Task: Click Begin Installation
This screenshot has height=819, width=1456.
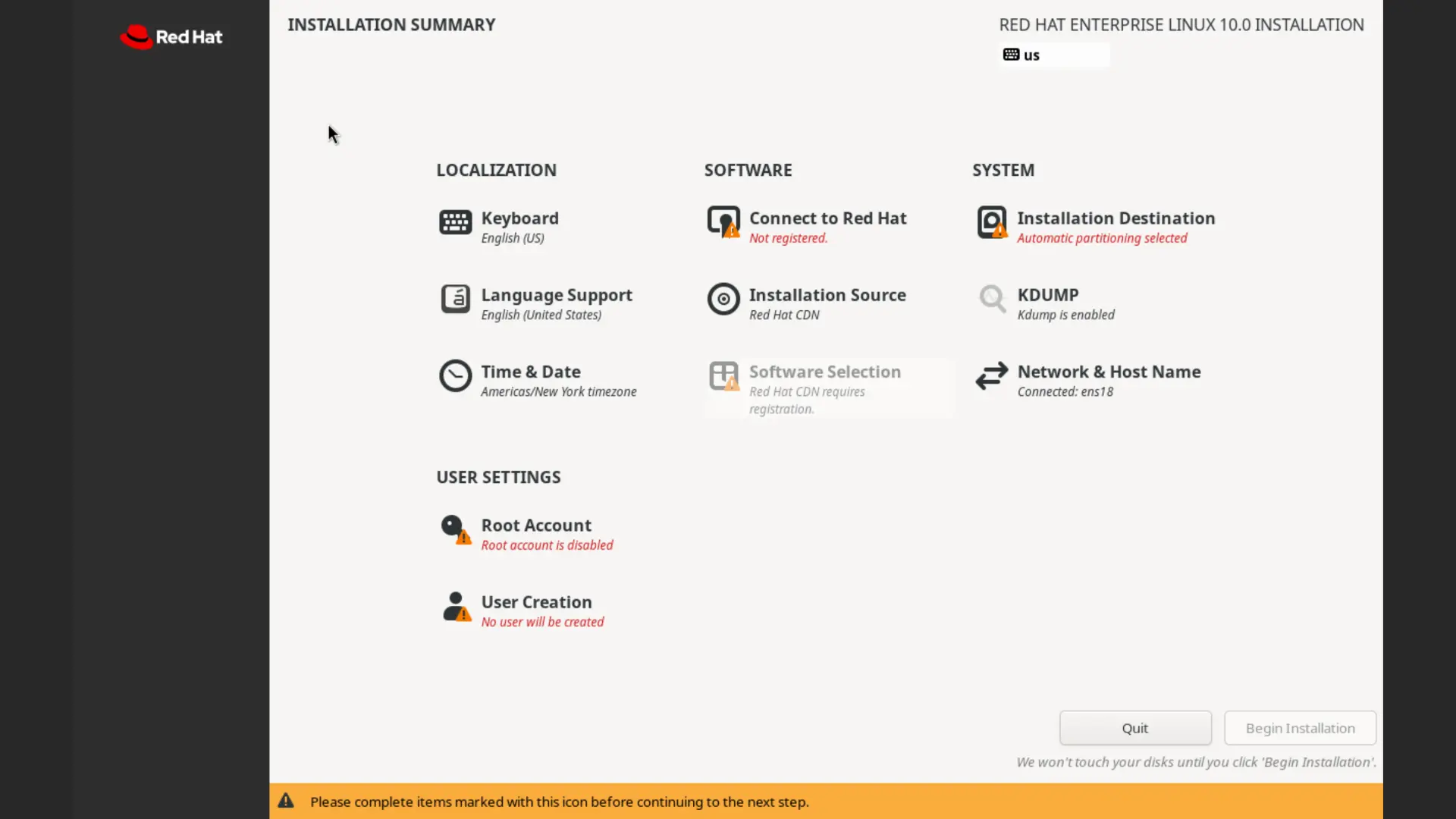Action: click(1299, 727)
